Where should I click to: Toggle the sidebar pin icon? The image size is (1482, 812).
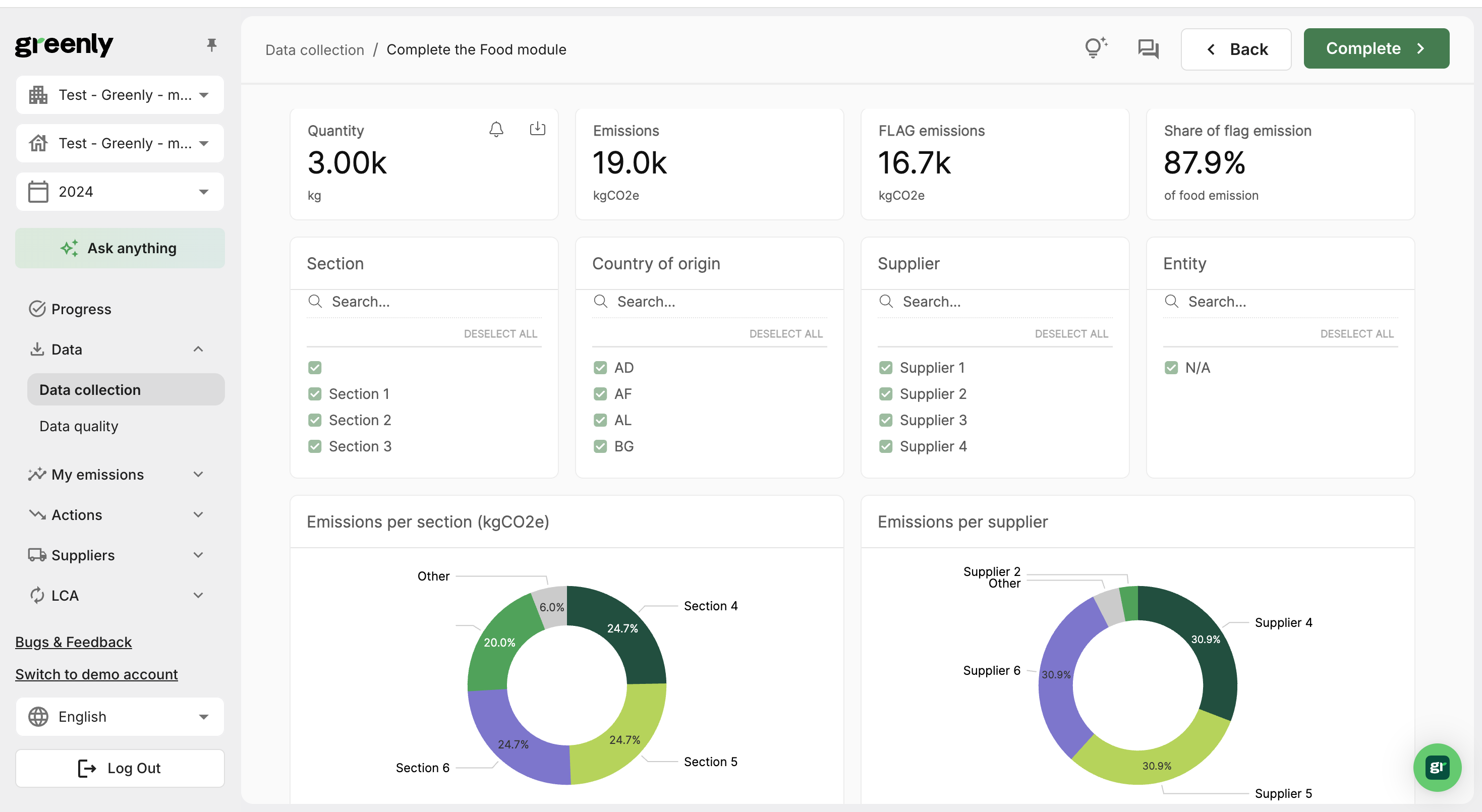click(212, 45)
